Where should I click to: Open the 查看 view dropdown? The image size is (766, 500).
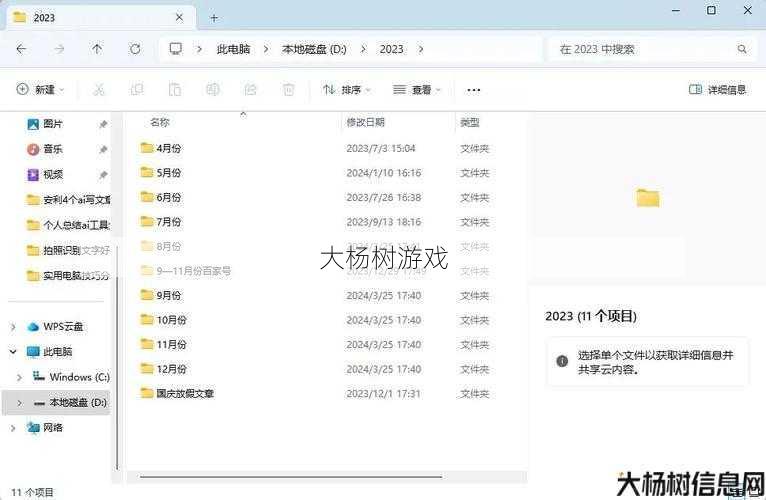coord(417,89)
